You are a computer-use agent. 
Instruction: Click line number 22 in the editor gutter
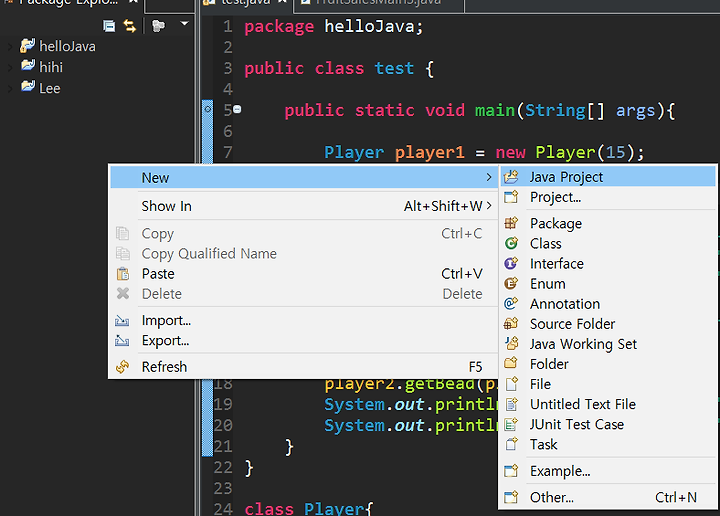point(223,467)
